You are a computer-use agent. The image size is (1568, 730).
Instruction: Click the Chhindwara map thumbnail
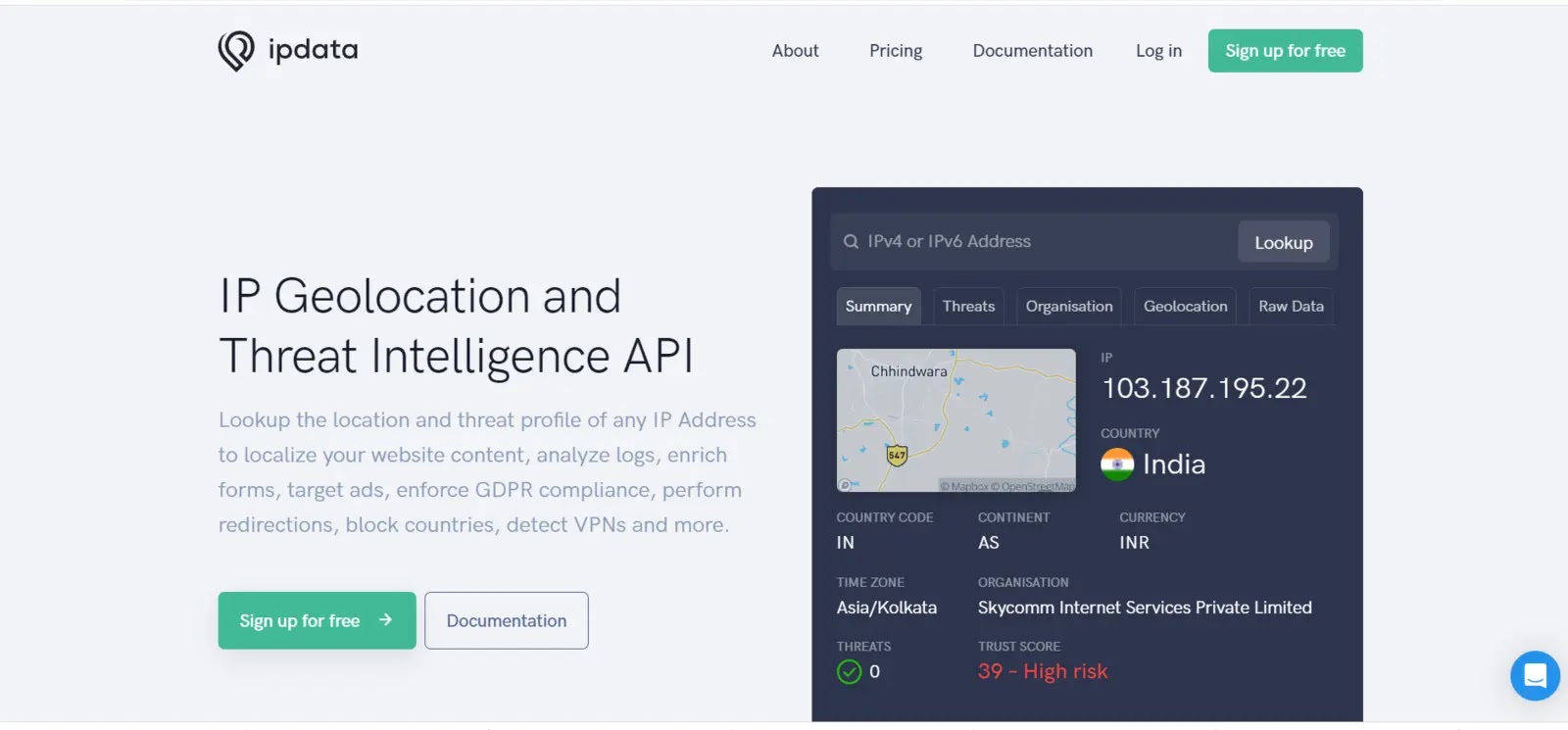tap(956, 420)
